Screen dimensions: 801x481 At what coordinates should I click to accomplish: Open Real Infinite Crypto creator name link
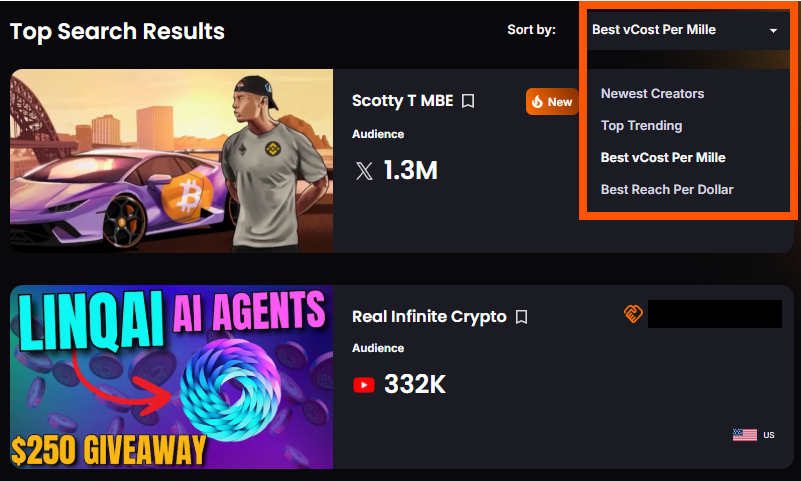(x=429, y=317)
